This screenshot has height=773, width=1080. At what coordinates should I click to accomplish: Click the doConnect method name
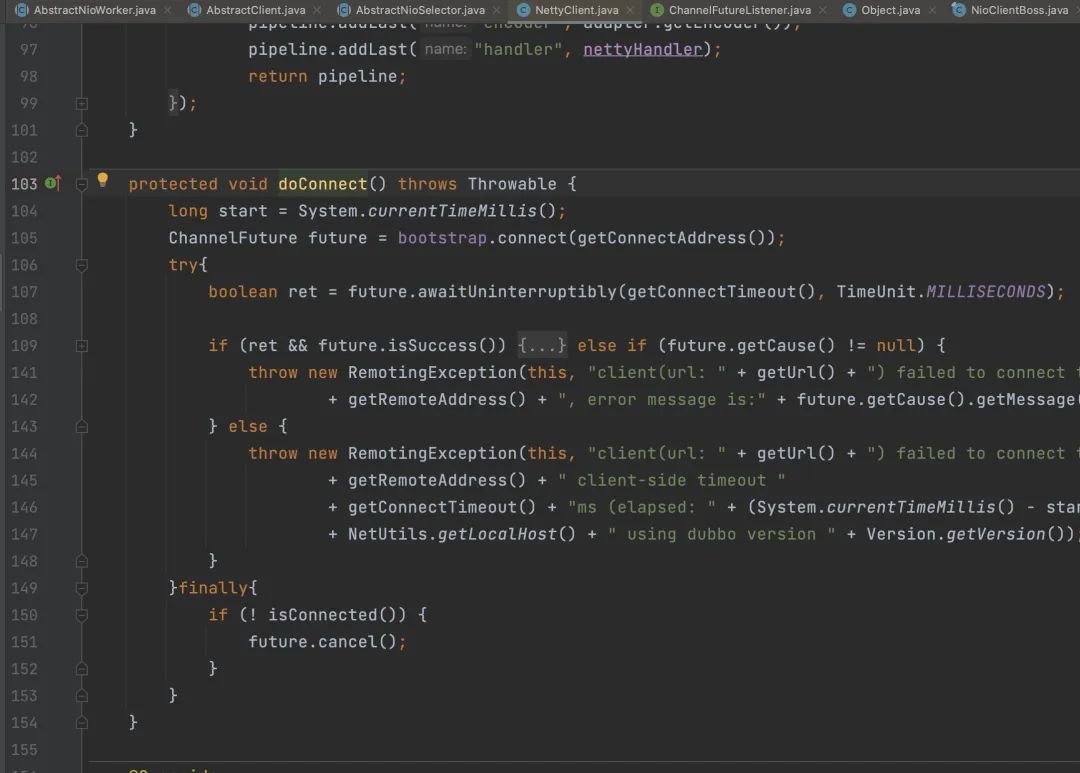click(x=322, y=184)
